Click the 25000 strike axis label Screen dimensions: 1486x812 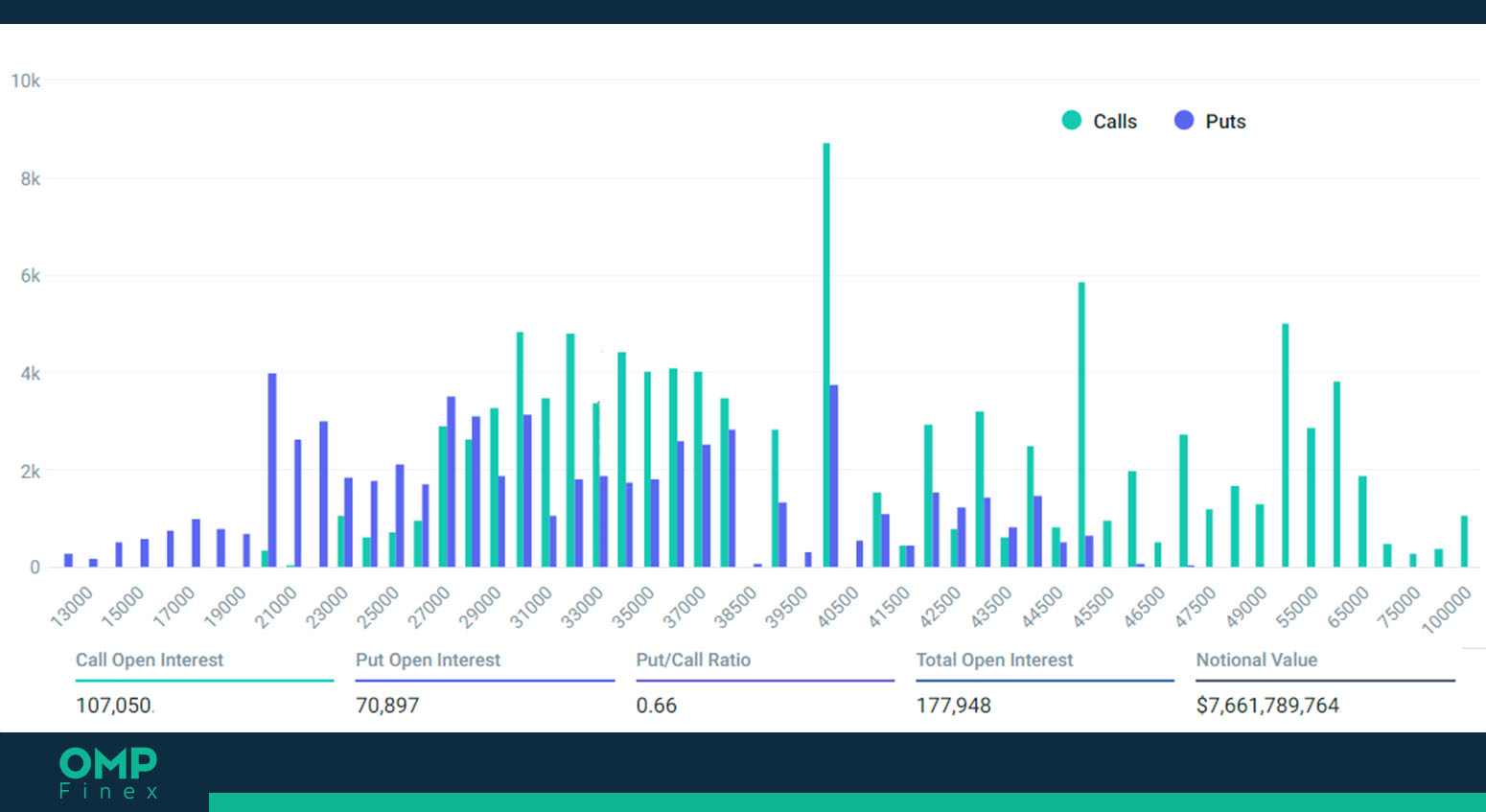(x=378, y=607)
